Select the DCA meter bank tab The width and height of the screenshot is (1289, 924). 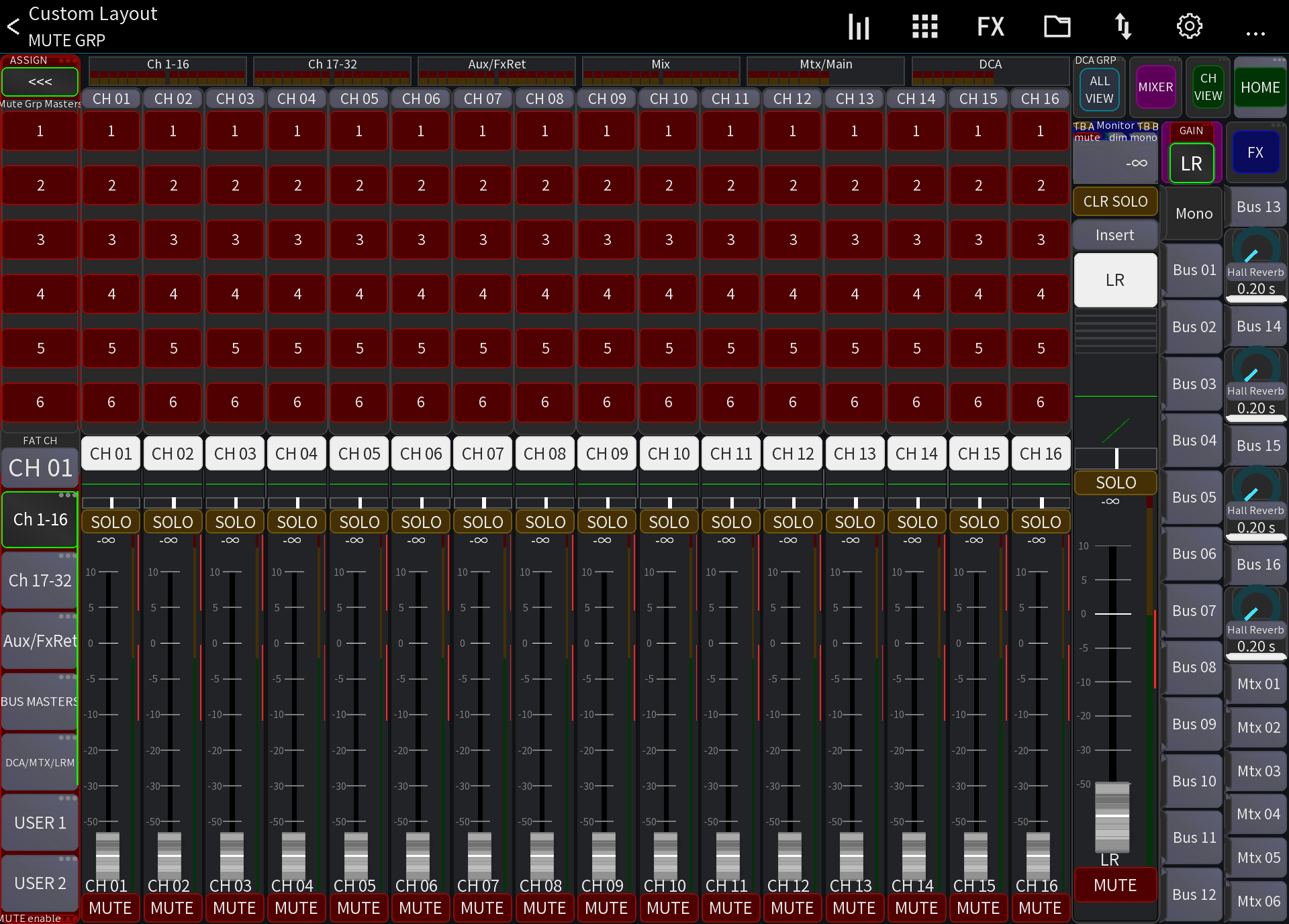(990, 70)
